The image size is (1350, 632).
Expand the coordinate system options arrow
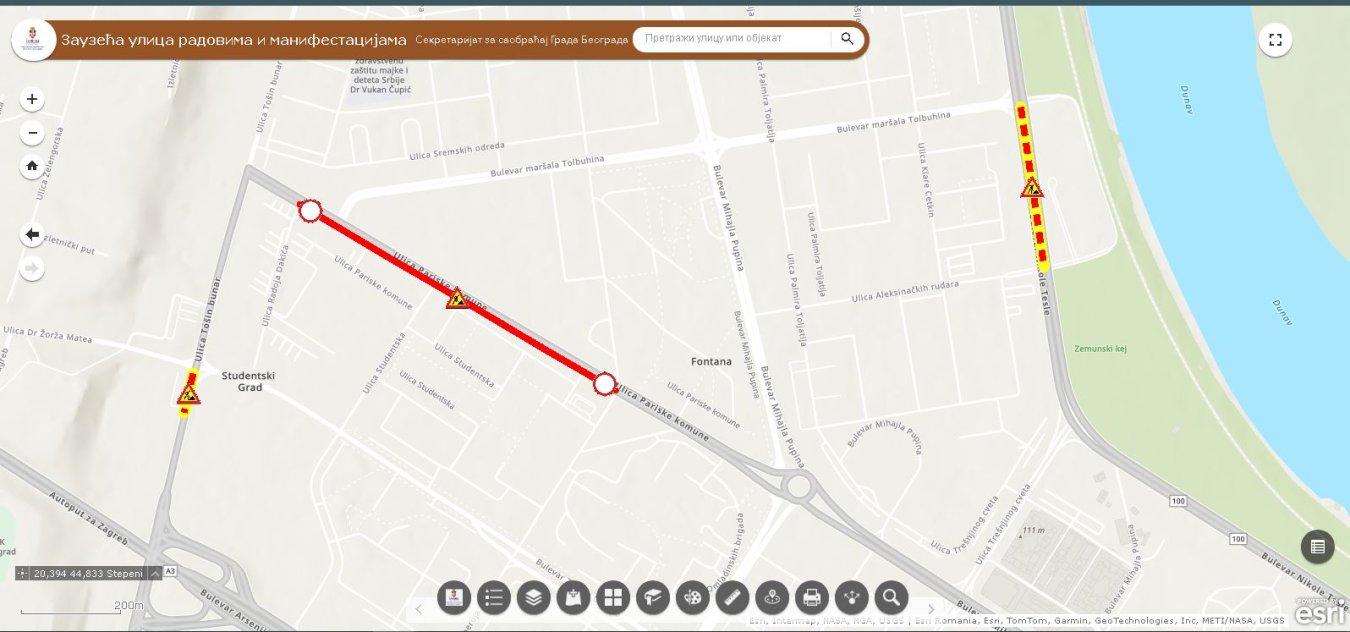click(x=155, y=574)
